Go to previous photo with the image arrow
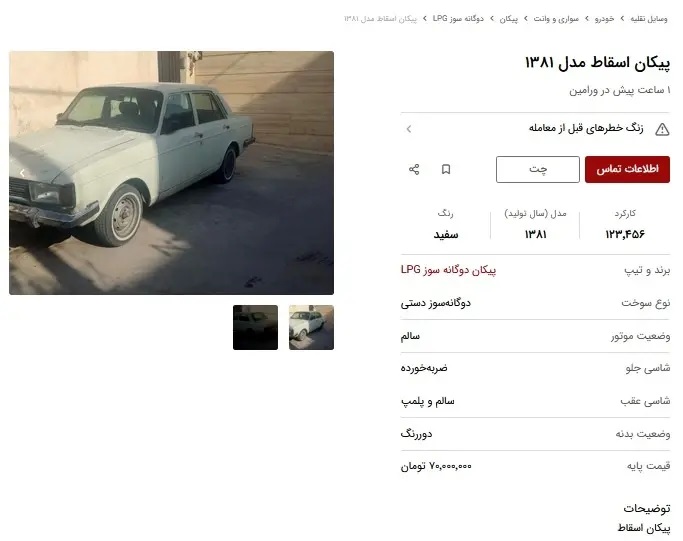The width and height of the screenshot is (683, 541). 22,173
